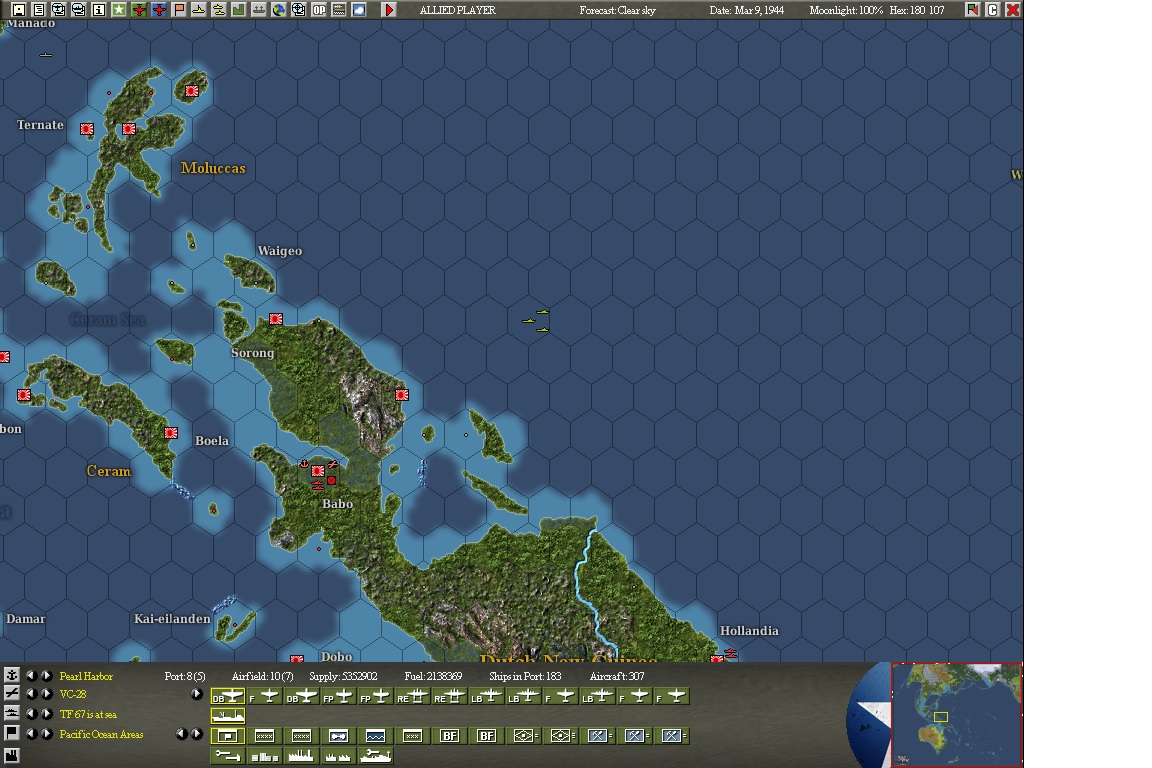Click the red plane on green background icon
Screen dimensions: 1152x768
point(139,10)
